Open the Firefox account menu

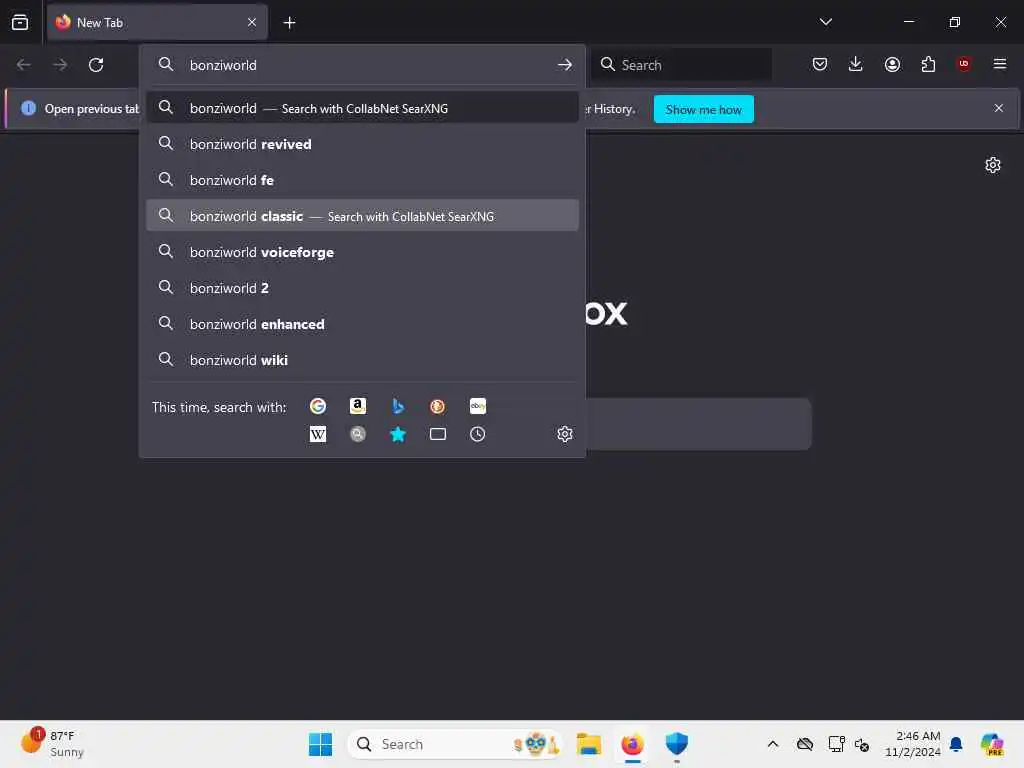tap(892, 64)
